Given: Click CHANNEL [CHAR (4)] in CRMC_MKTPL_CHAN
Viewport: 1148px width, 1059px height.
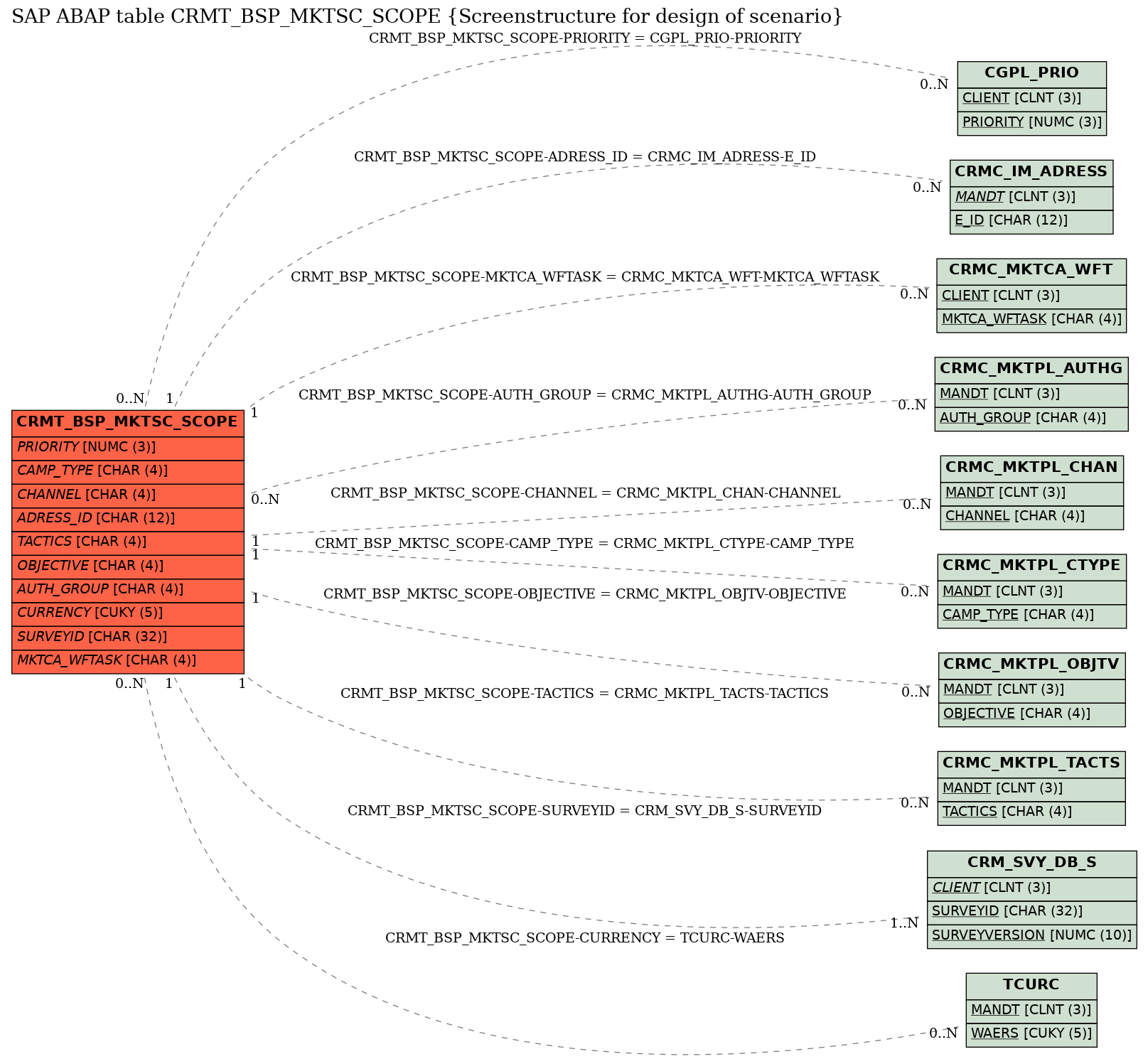Looking at the screenshot, I should pyautogui.click(x=1032, y=517).
